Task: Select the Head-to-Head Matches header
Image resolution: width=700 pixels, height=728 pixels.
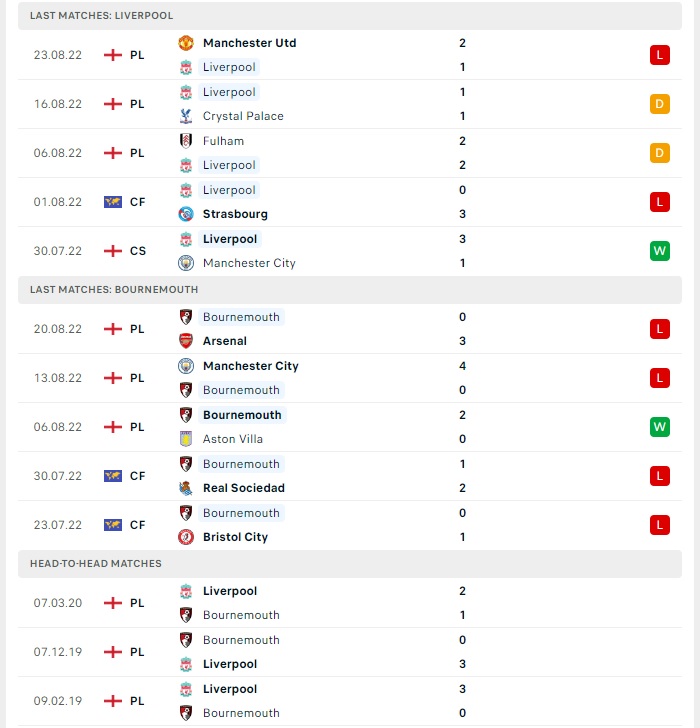Action: click(350, 564)
